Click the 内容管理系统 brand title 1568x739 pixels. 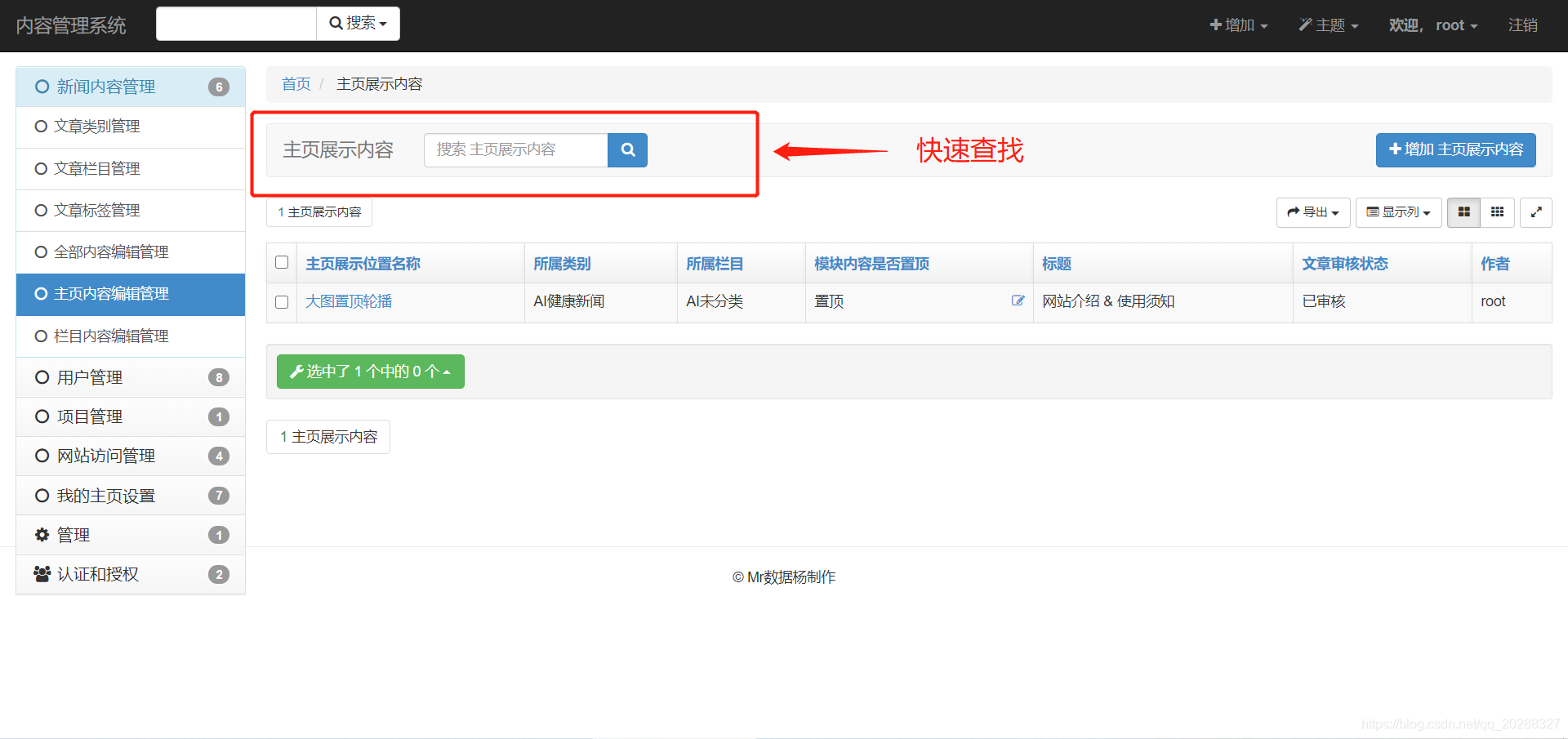pyautogui.click(x=71, y=25)
